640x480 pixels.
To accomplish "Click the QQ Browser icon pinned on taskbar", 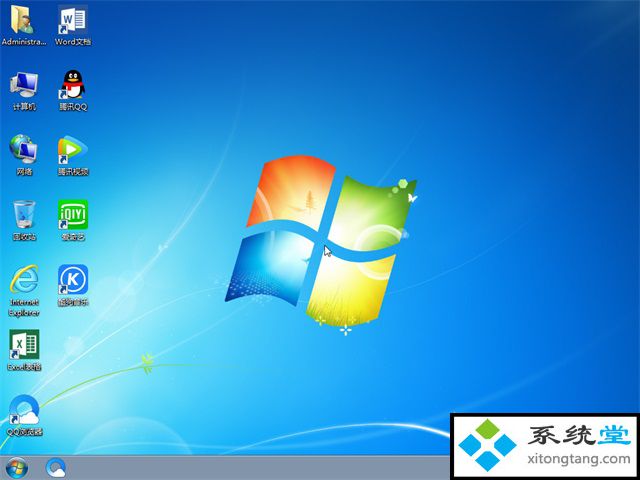I will [x=56, y=468].
